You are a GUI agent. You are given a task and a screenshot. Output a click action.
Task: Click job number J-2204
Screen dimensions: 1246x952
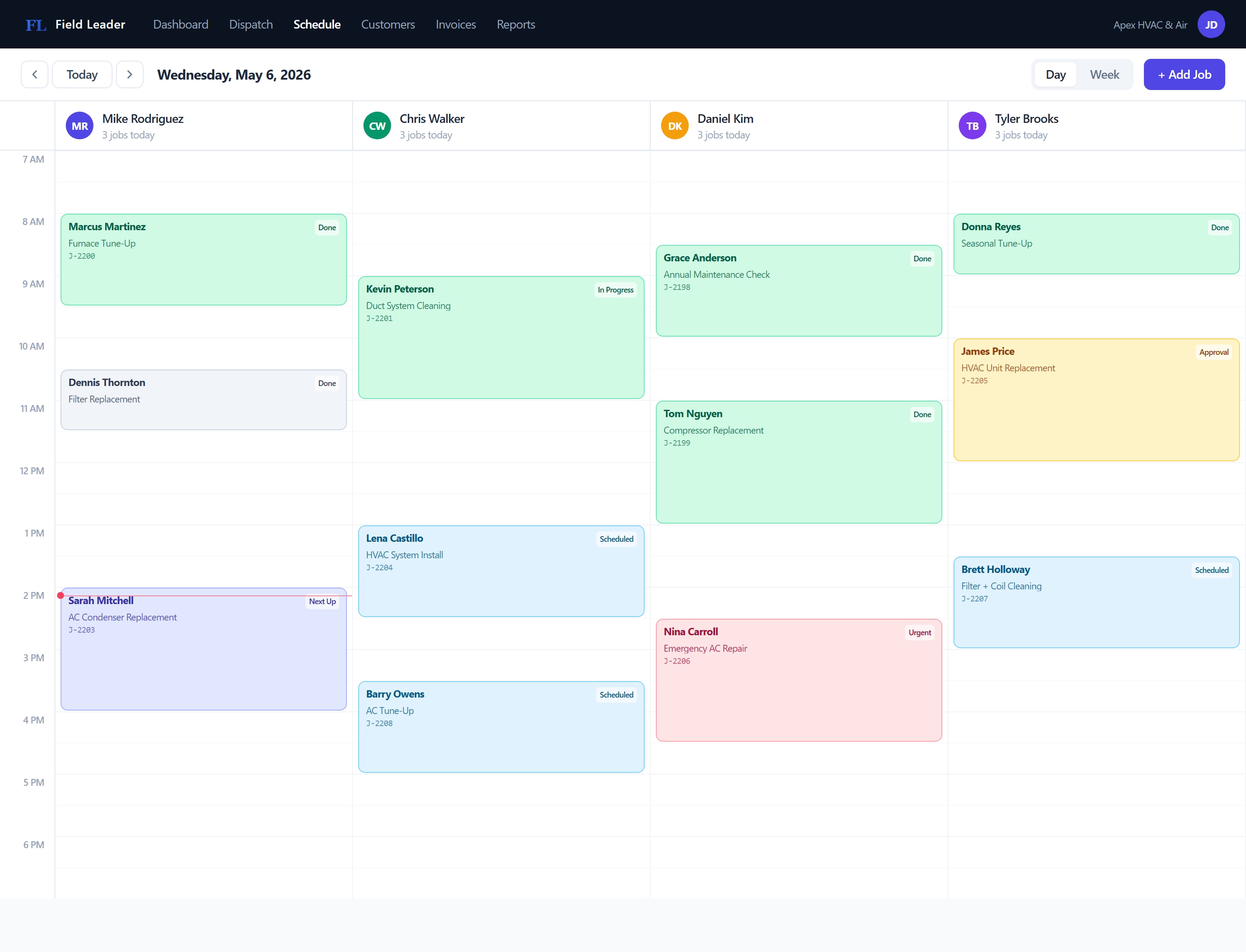tap(379, 568)
